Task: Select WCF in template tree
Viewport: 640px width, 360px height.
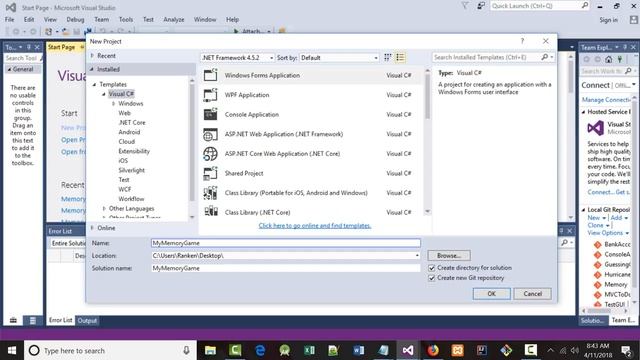Action: point(125,189)
